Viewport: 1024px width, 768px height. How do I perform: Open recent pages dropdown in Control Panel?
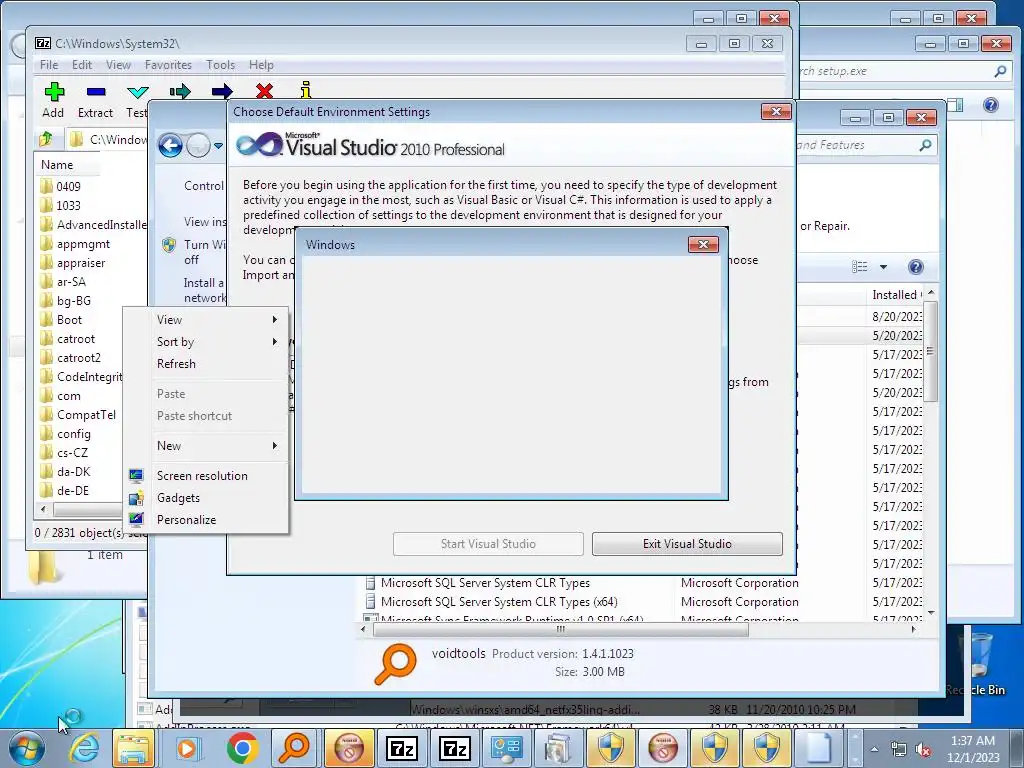[x=218, y=146]
